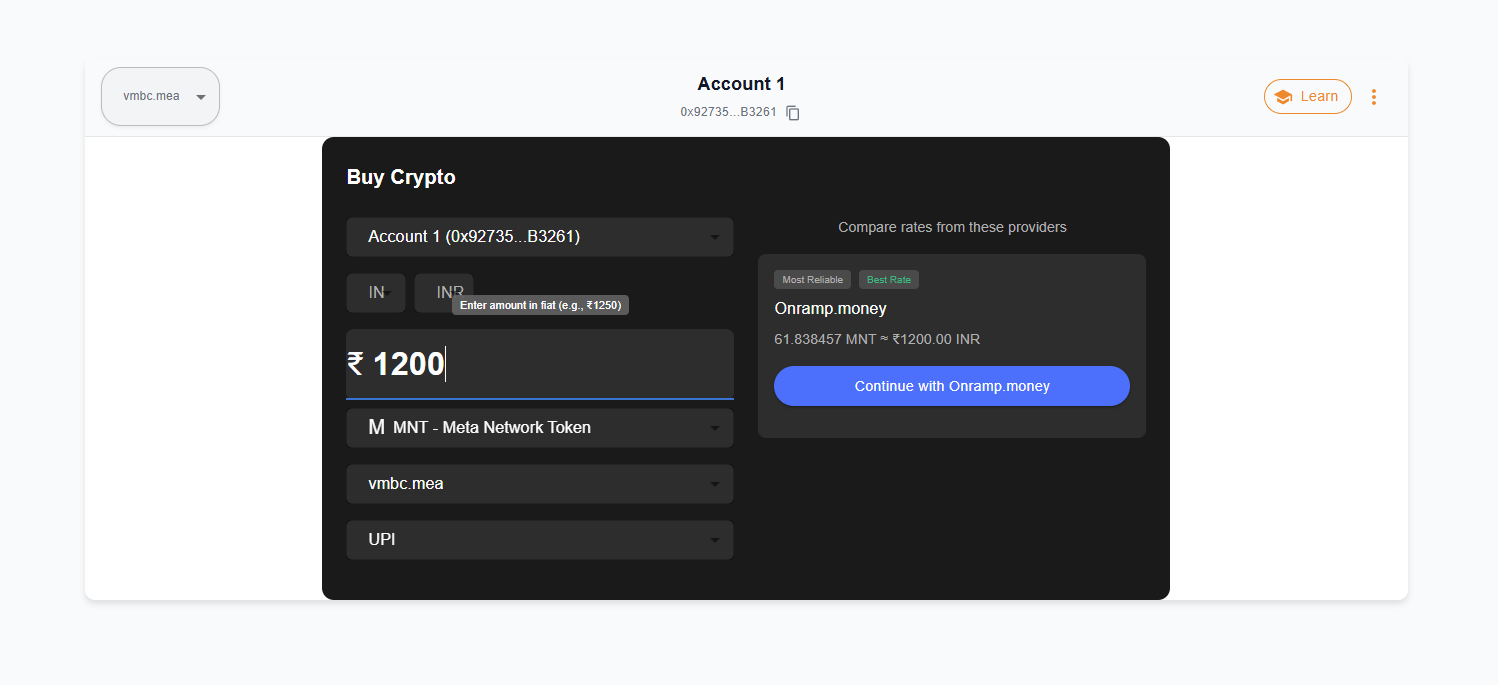
Task: Click the 61.838457 MNT rate quote
Action: 877,339
